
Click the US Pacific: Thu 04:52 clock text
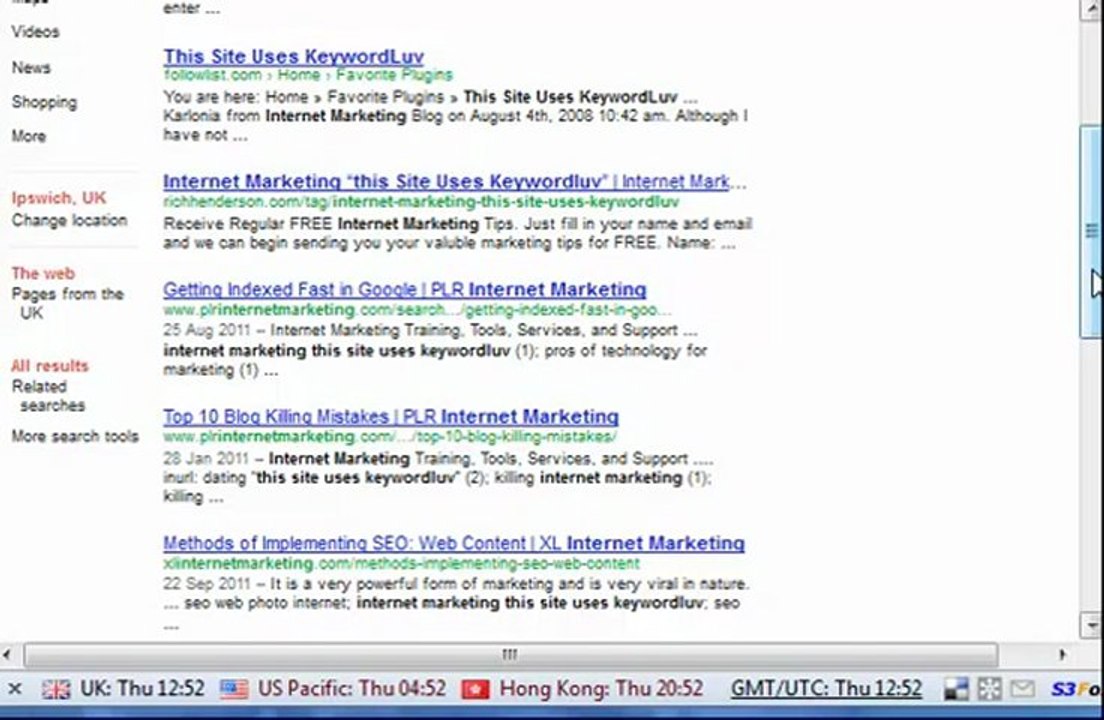click(352, 688)
